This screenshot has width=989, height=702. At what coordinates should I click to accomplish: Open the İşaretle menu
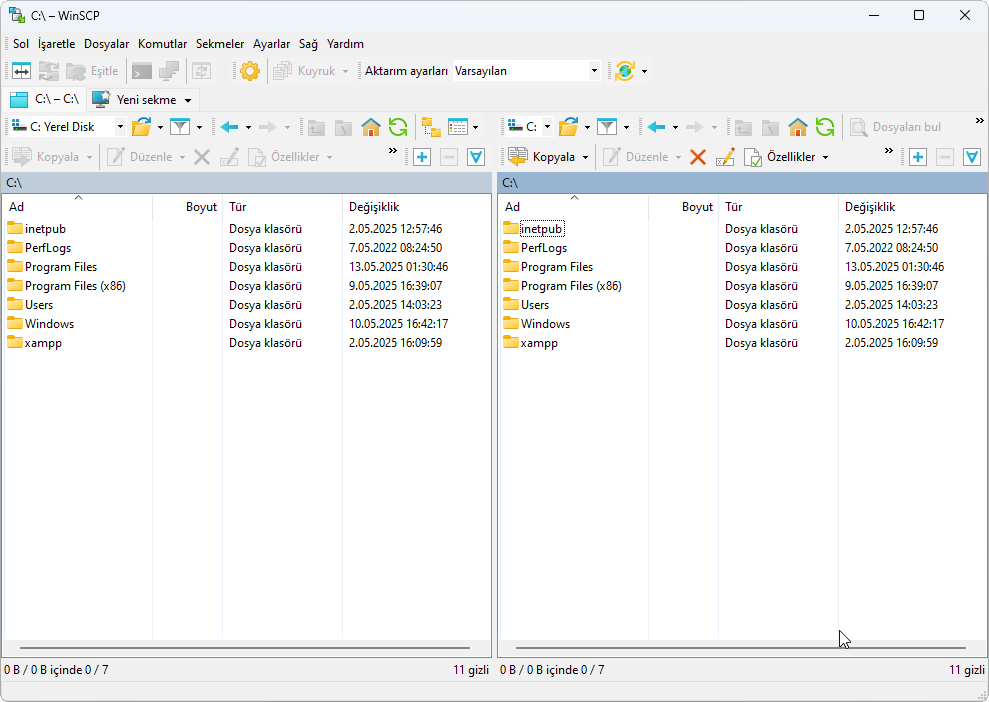click(57, 44)
